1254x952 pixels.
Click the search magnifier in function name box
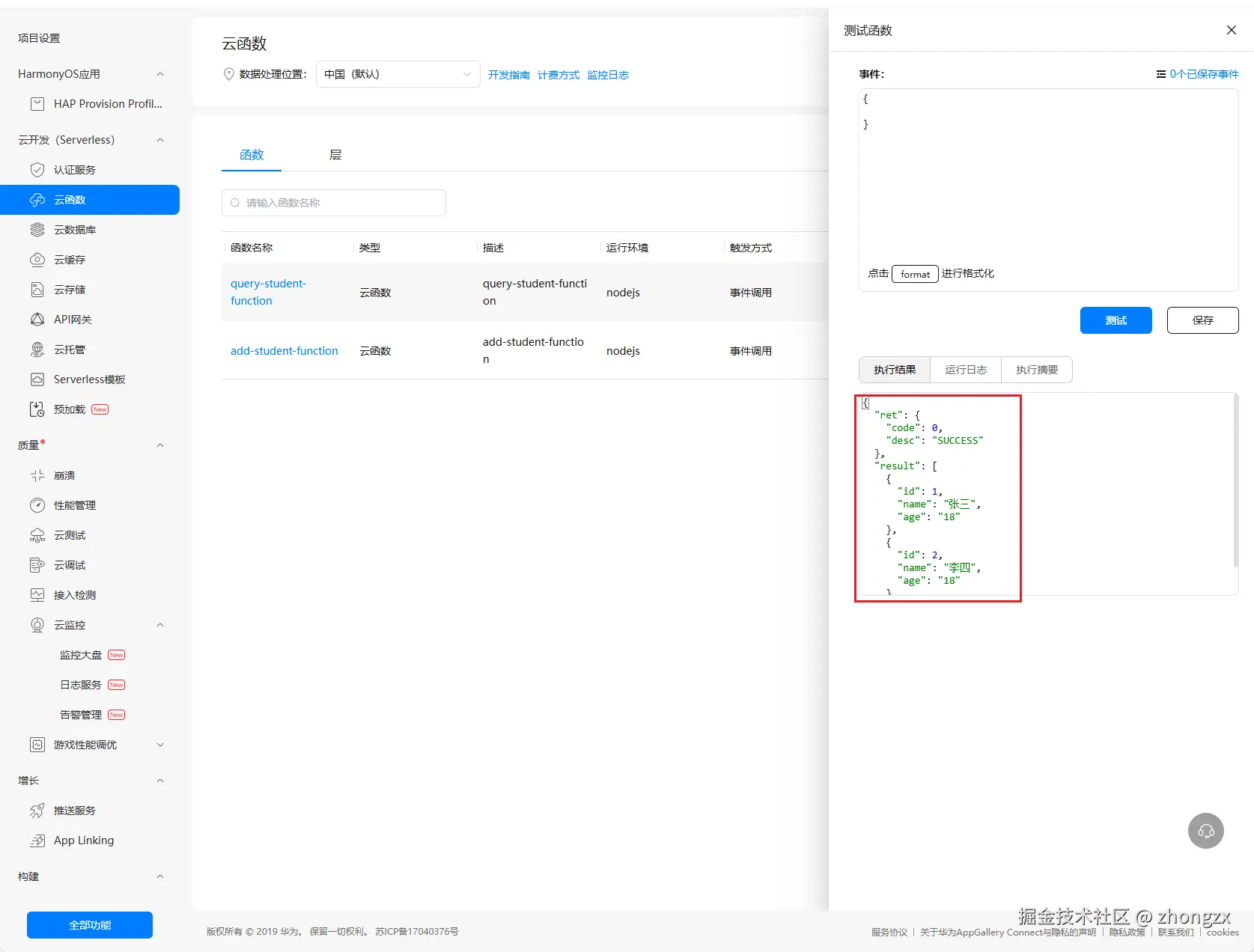click(235, 203)
